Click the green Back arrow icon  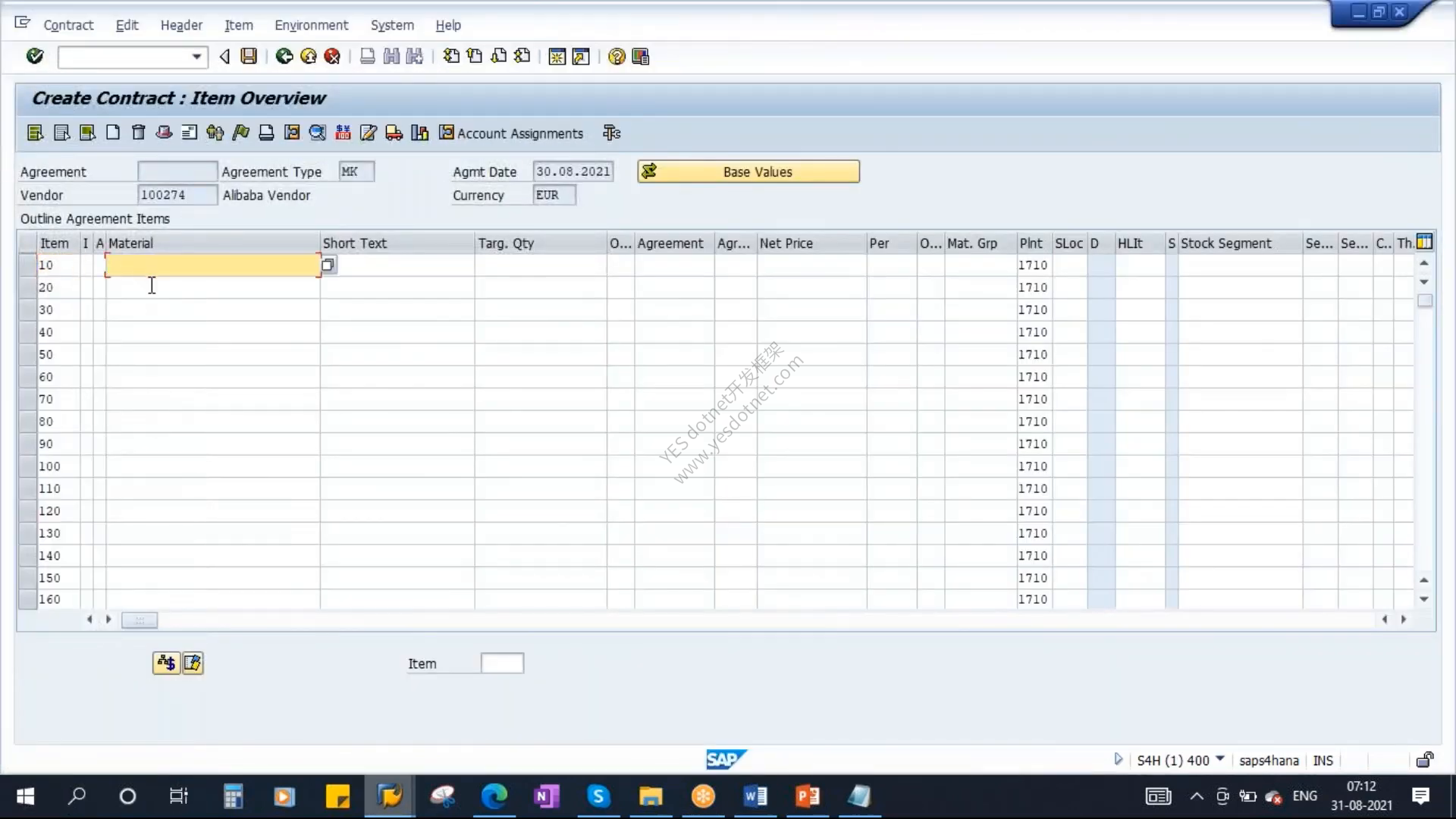[x=284, y=56]
